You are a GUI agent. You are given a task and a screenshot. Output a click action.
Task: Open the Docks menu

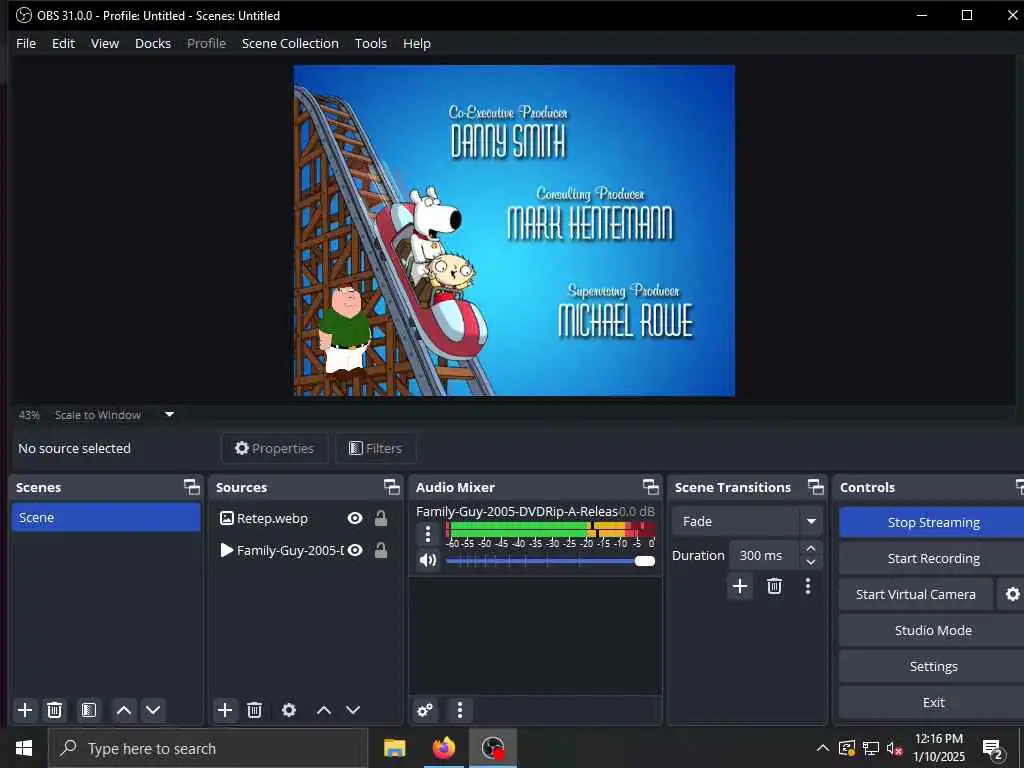coord(153,43)
